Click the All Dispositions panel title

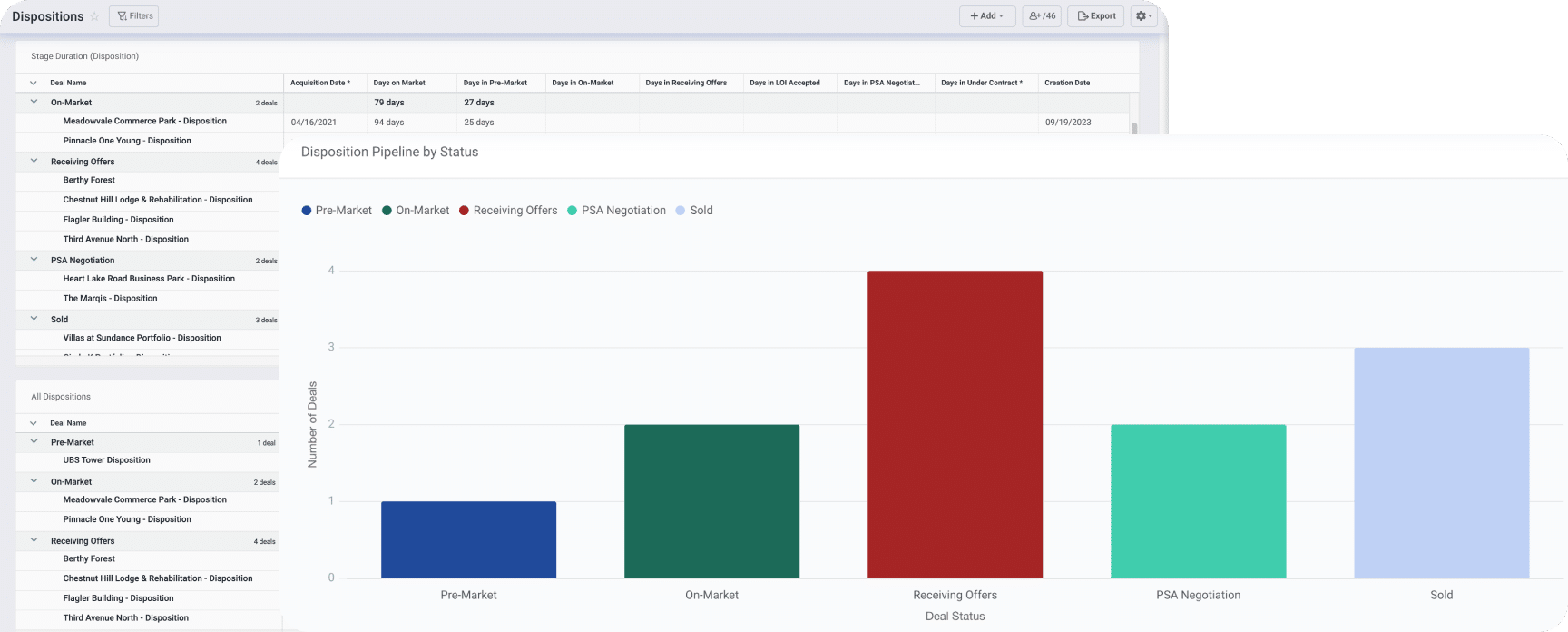pyautogui.click(x=61, y=397)
